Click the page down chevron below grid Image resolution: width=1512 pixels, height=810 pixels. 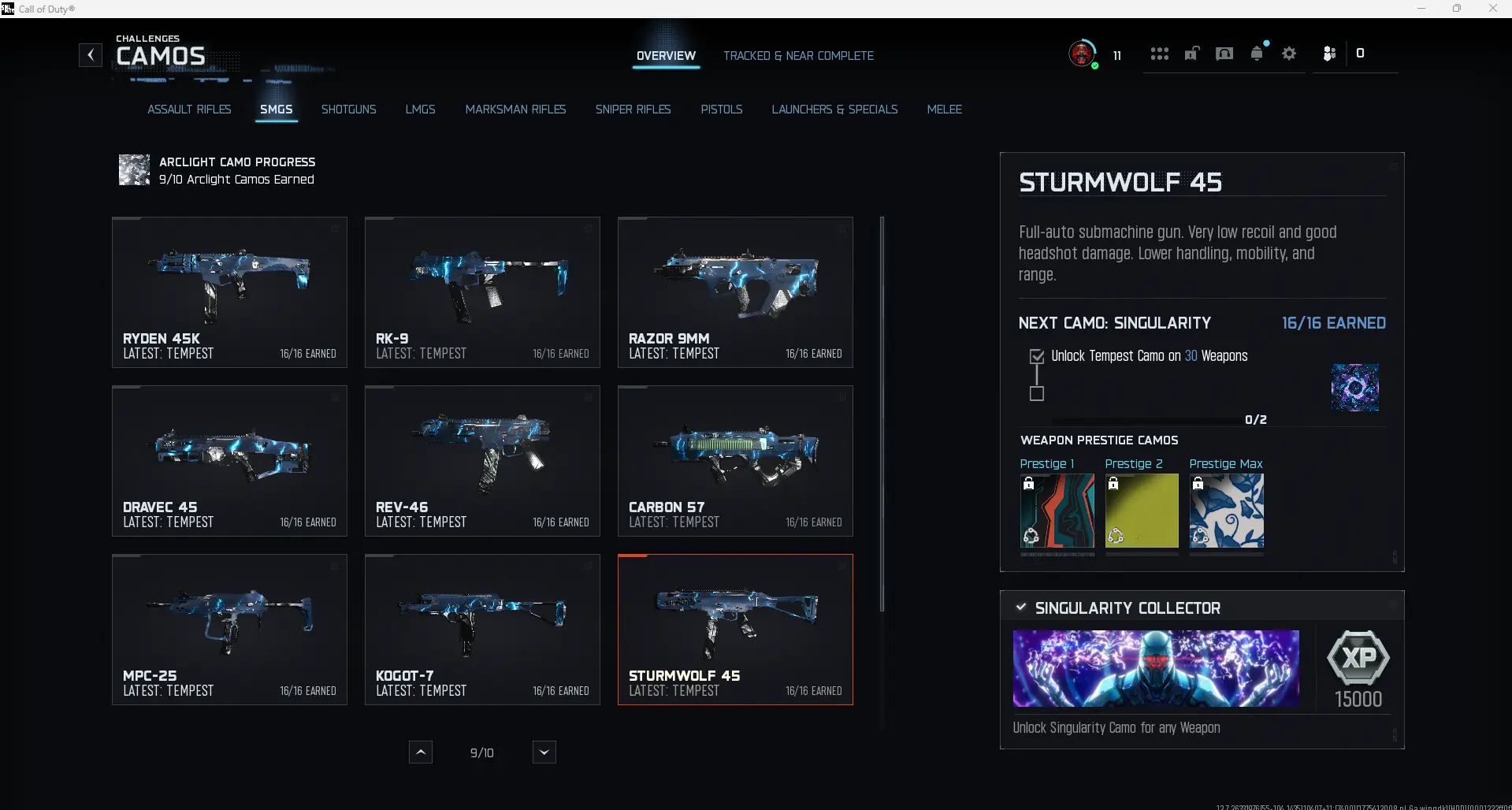coord(544,752)
